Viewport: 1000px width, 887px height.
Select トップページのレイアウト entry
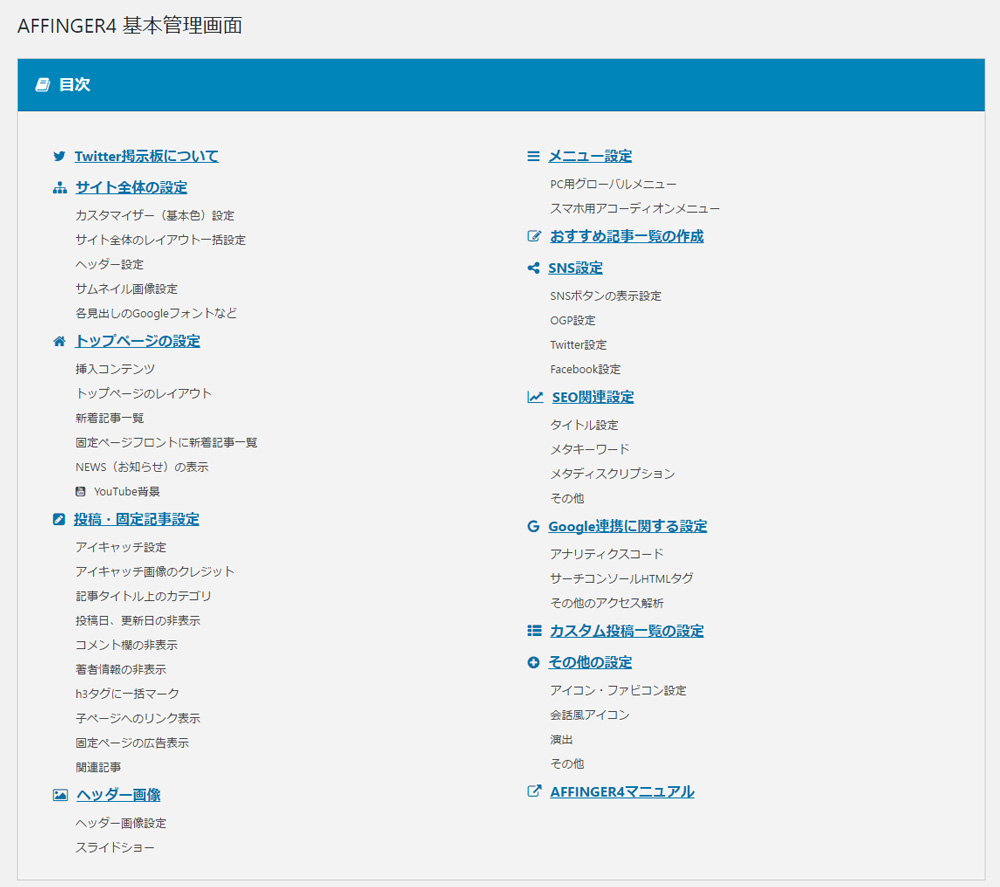[x=143, y=393]
